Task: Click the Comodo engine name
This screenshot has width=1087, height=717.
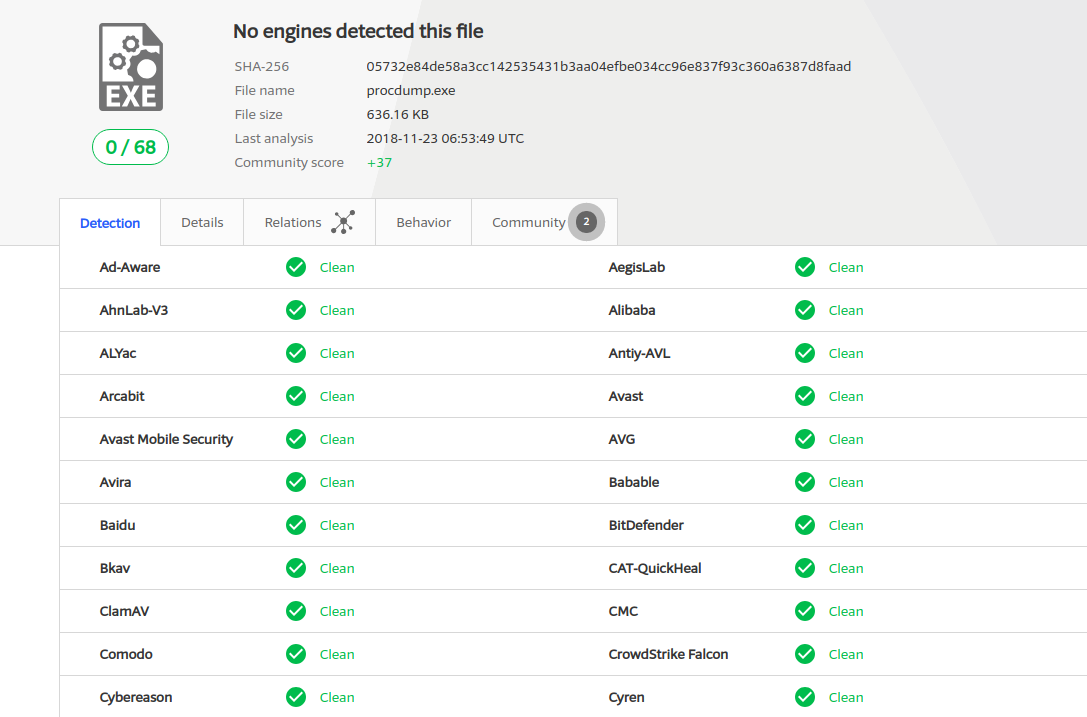Action: tap(126, 654)
